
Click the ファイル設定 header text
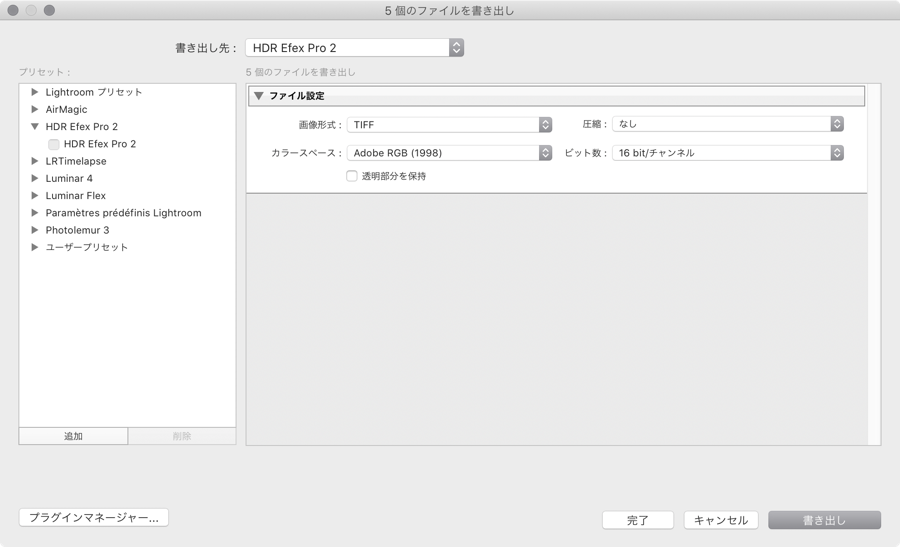coord(297,96)
